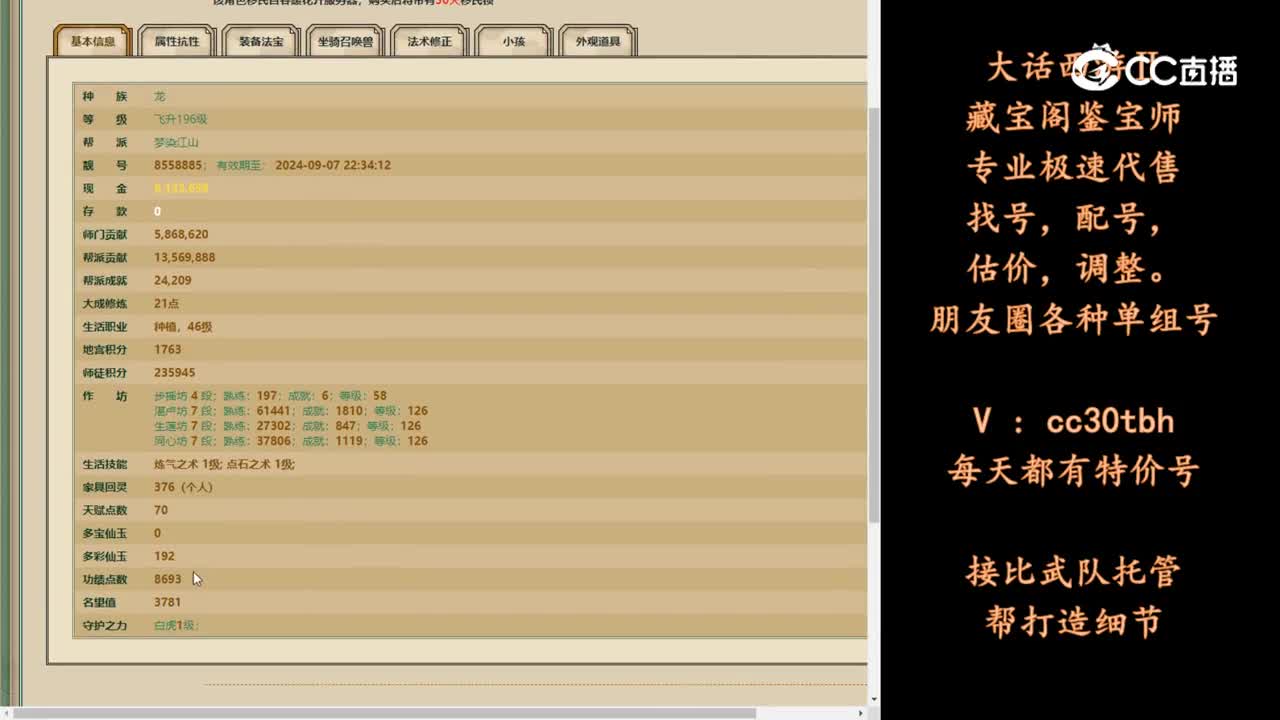Click the race value 龙
This screenshot has width=1280, height=720.
(160, 96)
